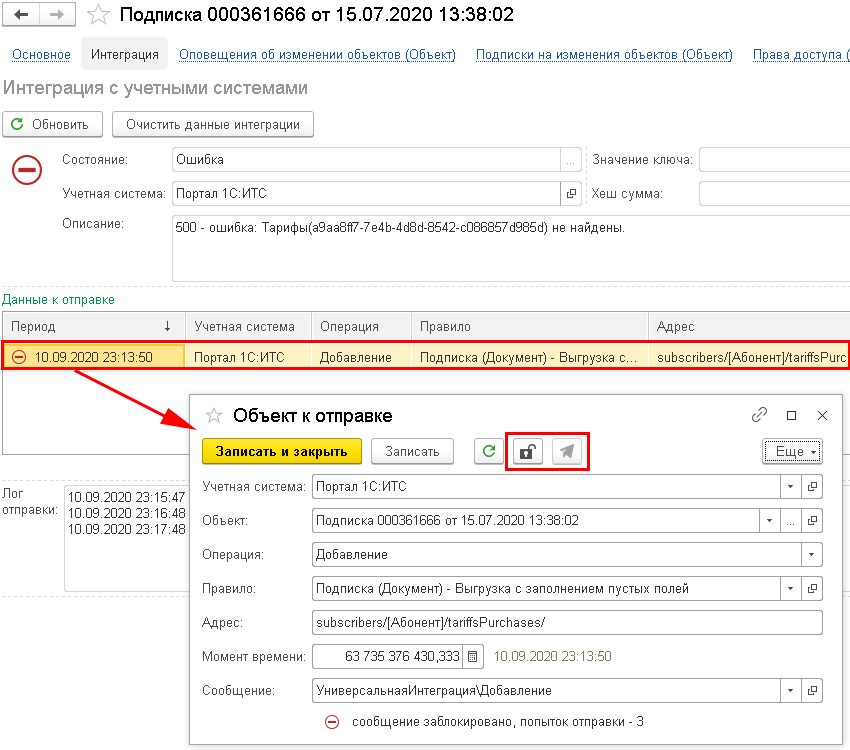Click the Адрес field in dialog

tap(567, 623)
